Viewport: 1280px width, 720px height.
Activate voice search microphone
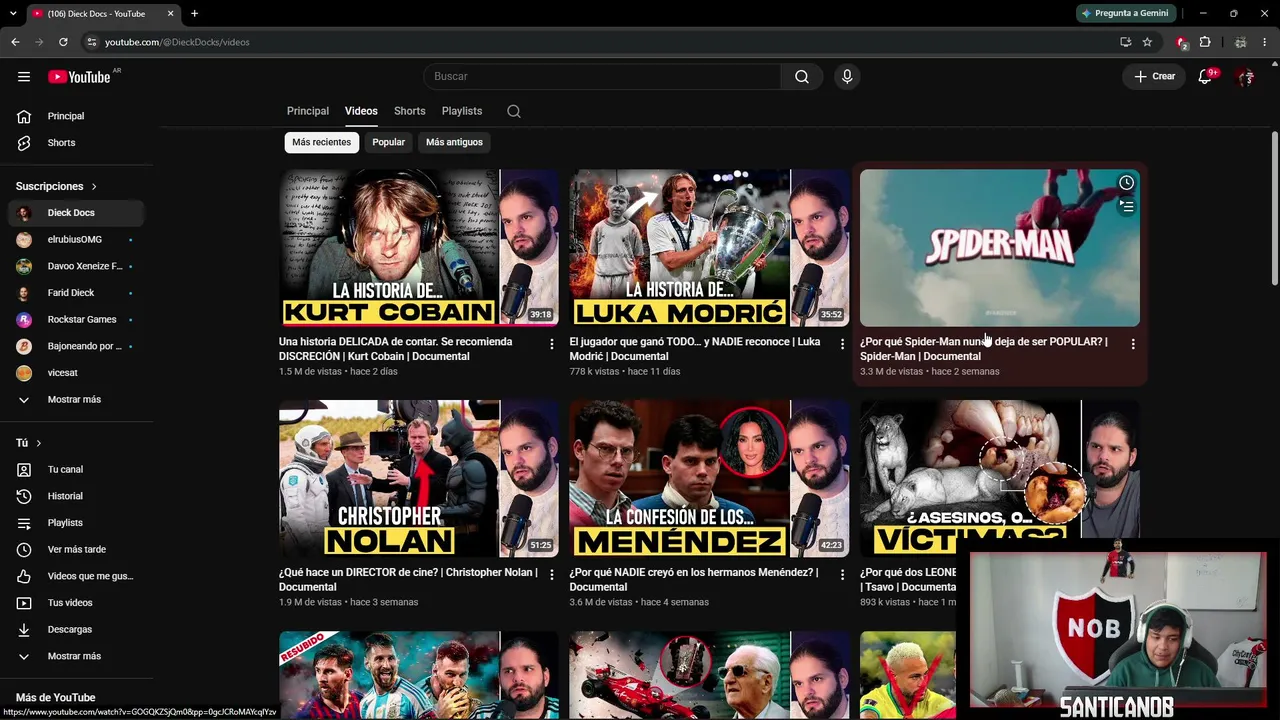[x=847, y=77]
